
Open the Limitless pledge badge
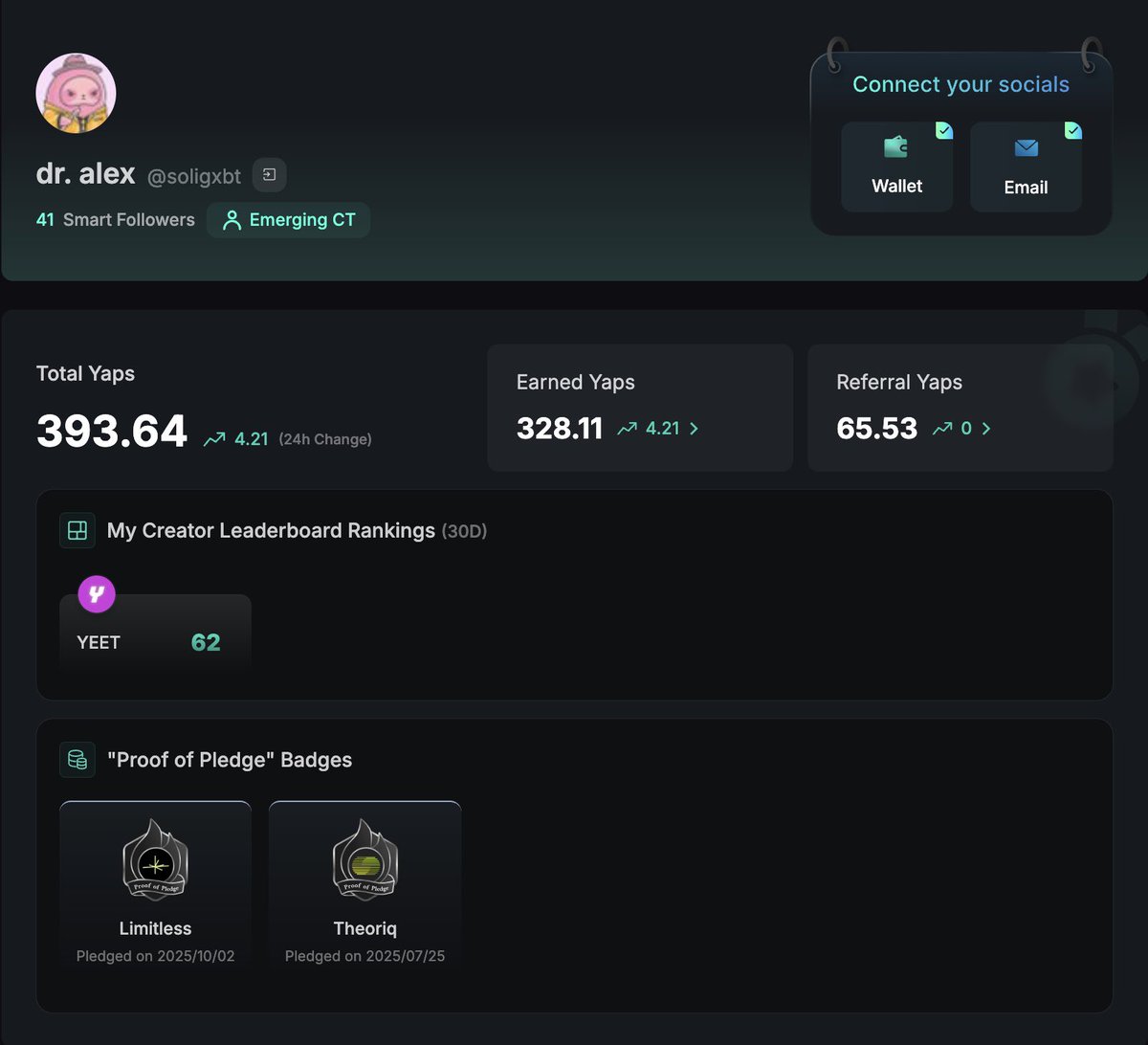[155, 883]
